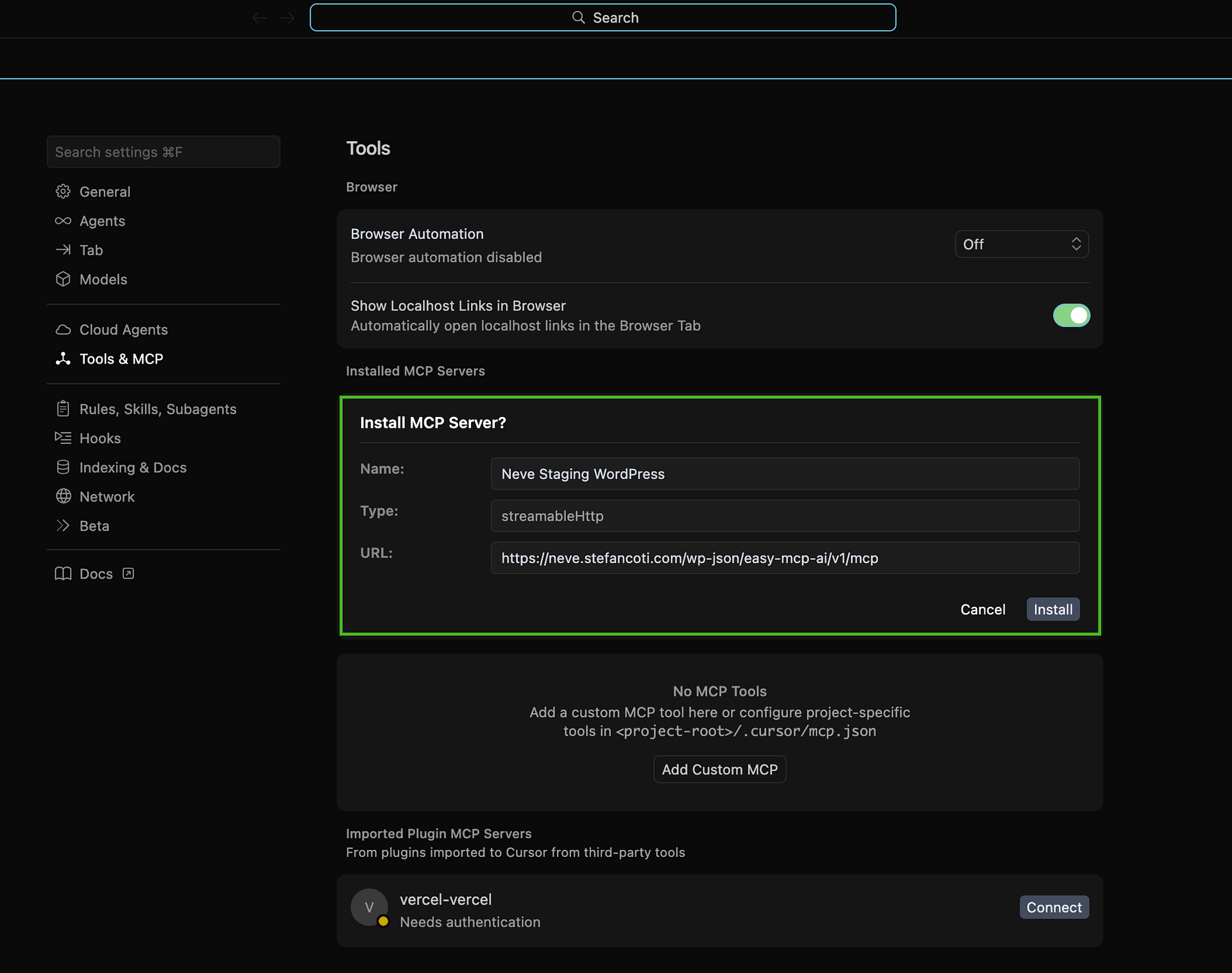Click the Browser automation disabled text
The width and height of the screenshot is (1232, 973).
tap(446, 257)
